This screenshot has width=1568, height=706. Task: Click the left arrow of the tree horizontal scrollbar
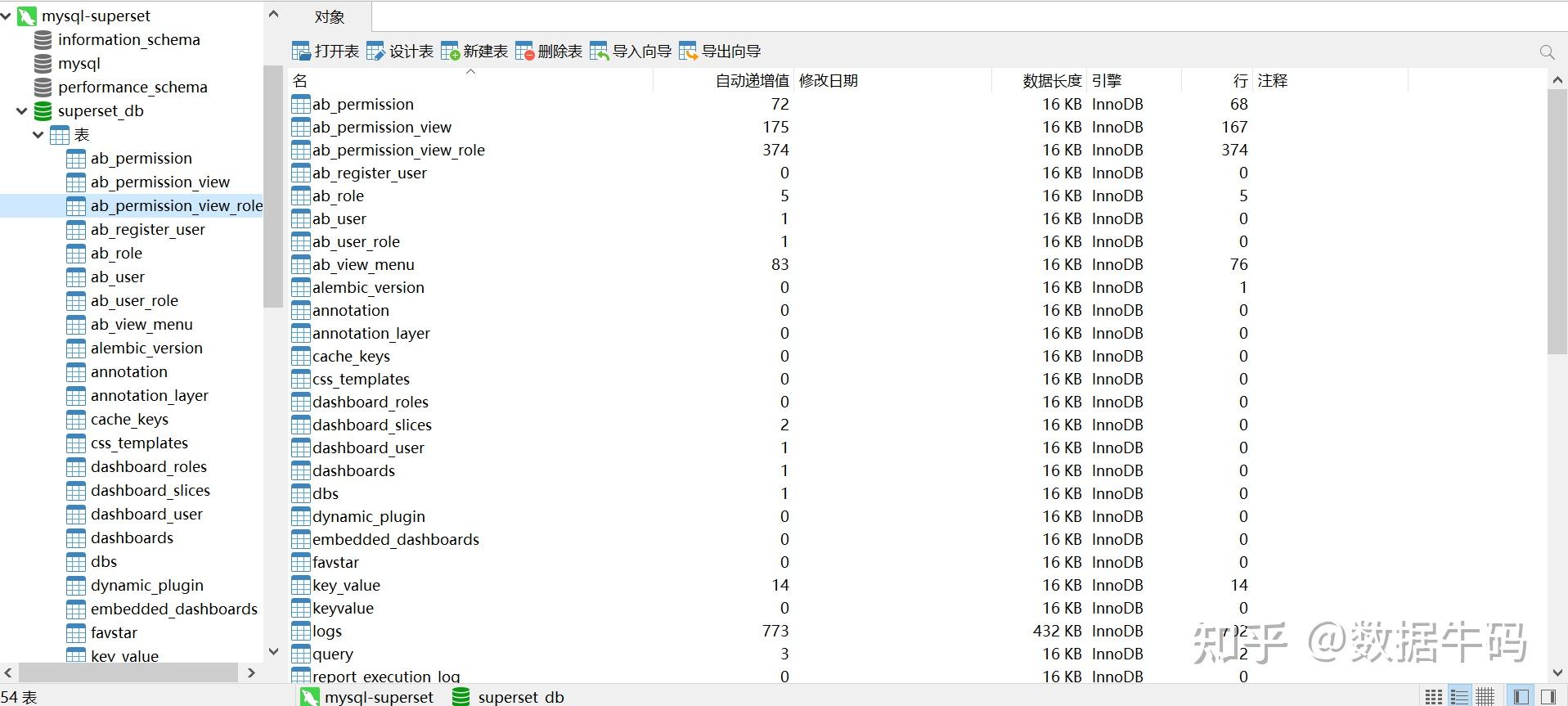click(x=8, y=672)
